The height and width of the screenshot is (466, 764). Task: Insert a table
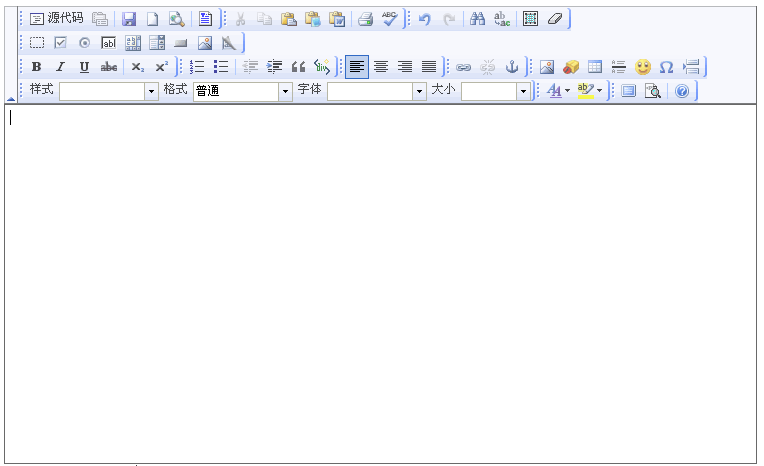tap(594, 67)
